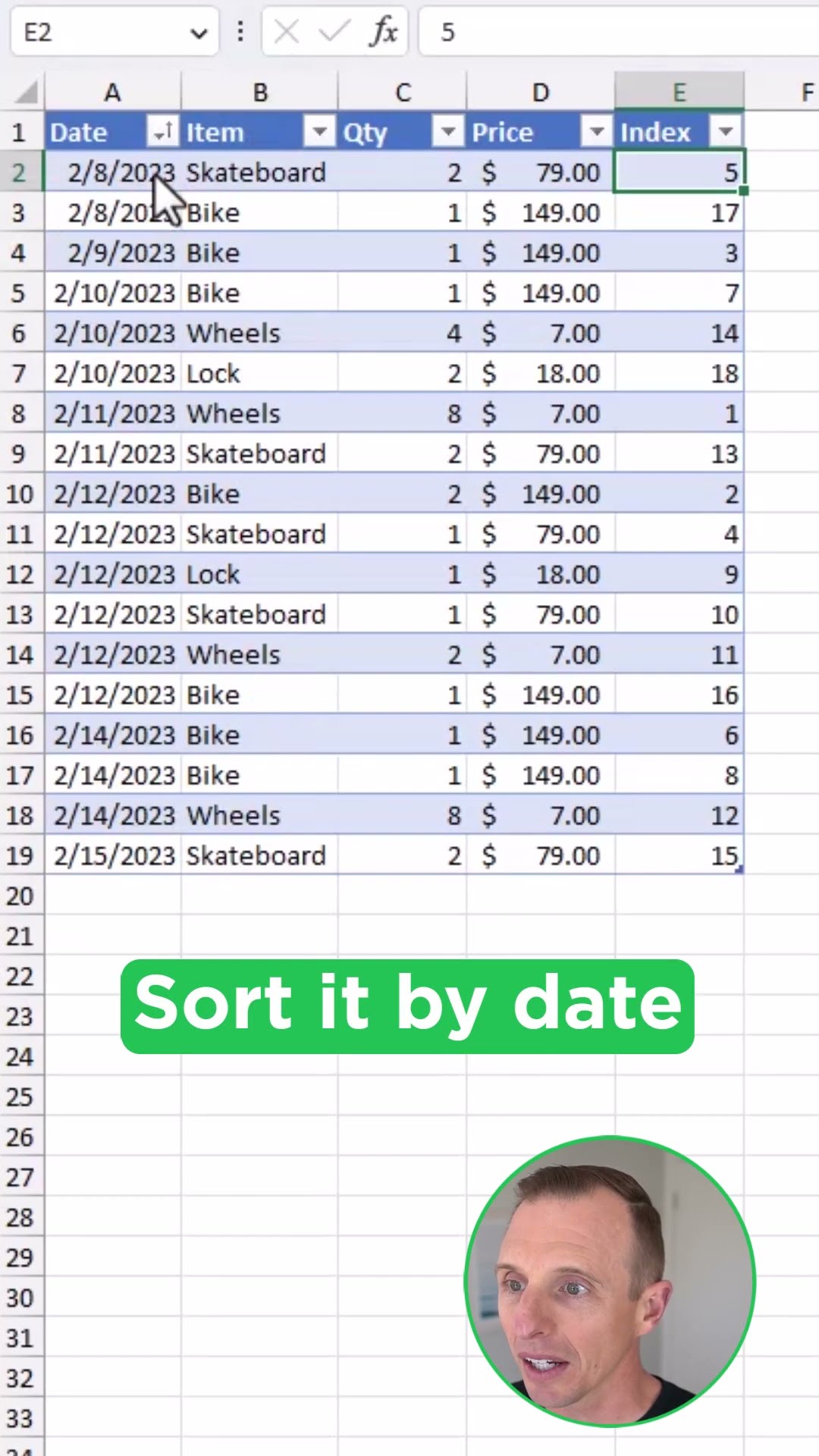The image size is (819, 1456).
Task: Open the Date column sort filter button
Action: [162, 132]
